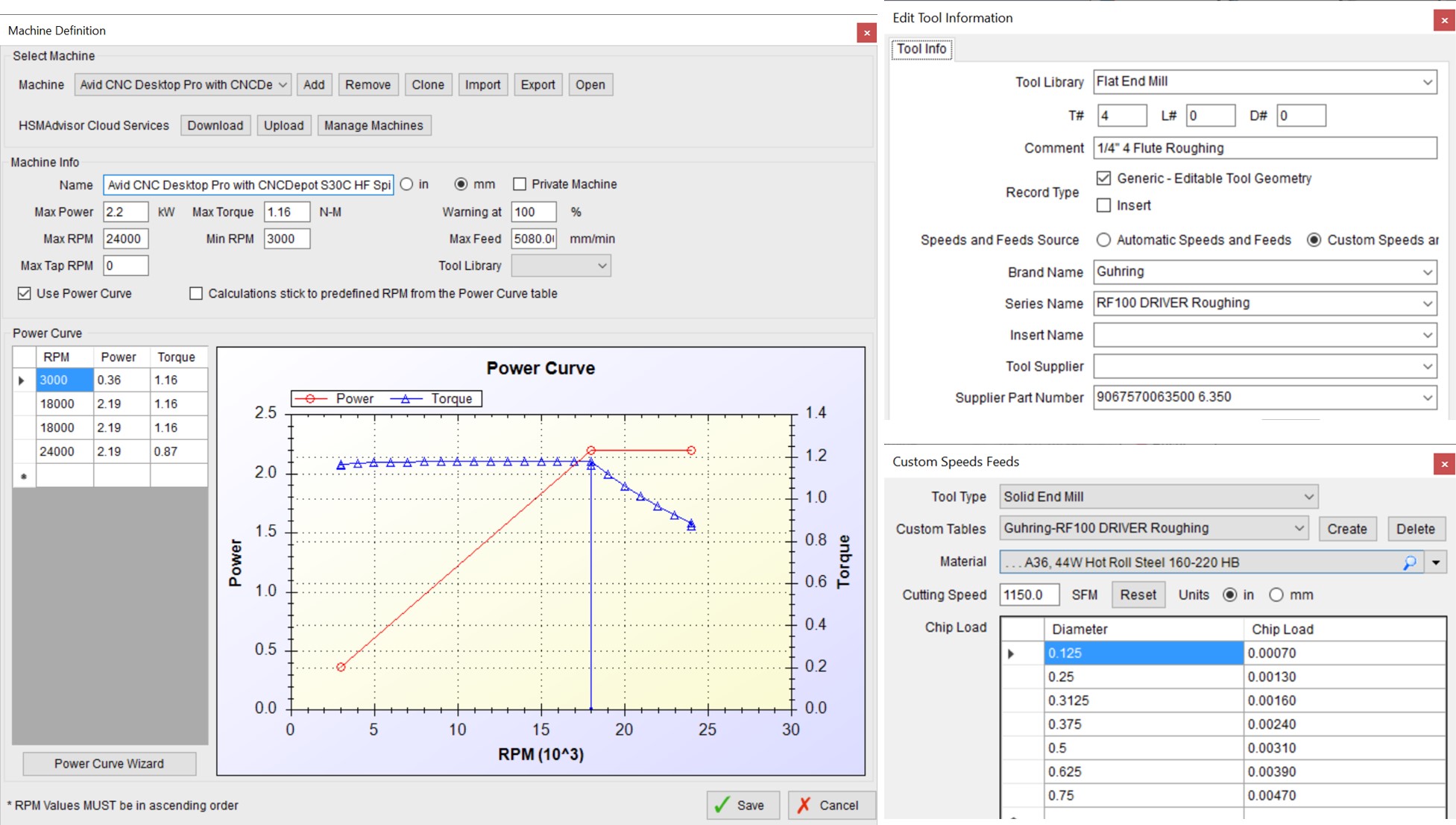Select the Automatic Speeds and Feeds option
Viewport: 1456px width, 825px height.
point(1103,239)
